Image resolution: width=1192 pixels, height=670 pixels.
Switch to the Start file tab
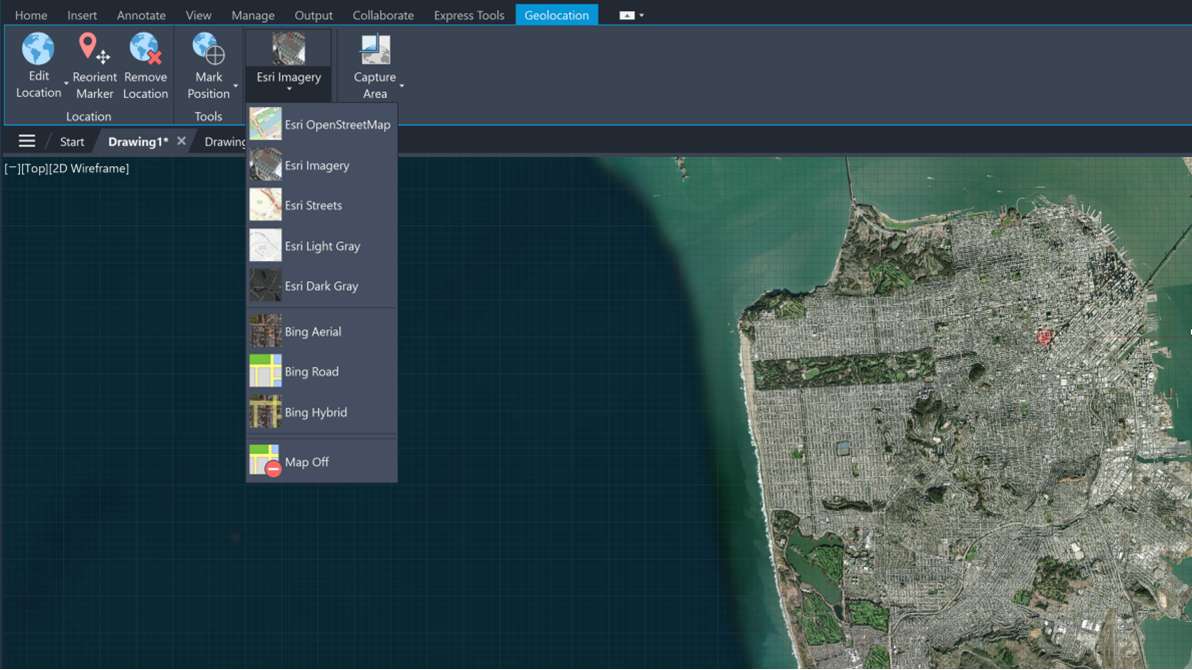[x=72, y=141]
